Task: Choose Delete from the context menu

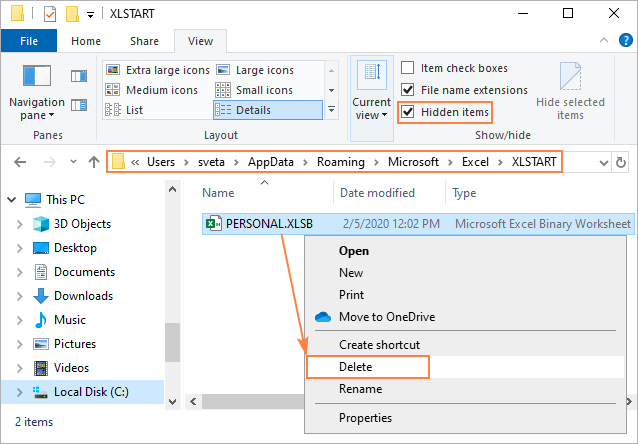Action: coord(355,367)
